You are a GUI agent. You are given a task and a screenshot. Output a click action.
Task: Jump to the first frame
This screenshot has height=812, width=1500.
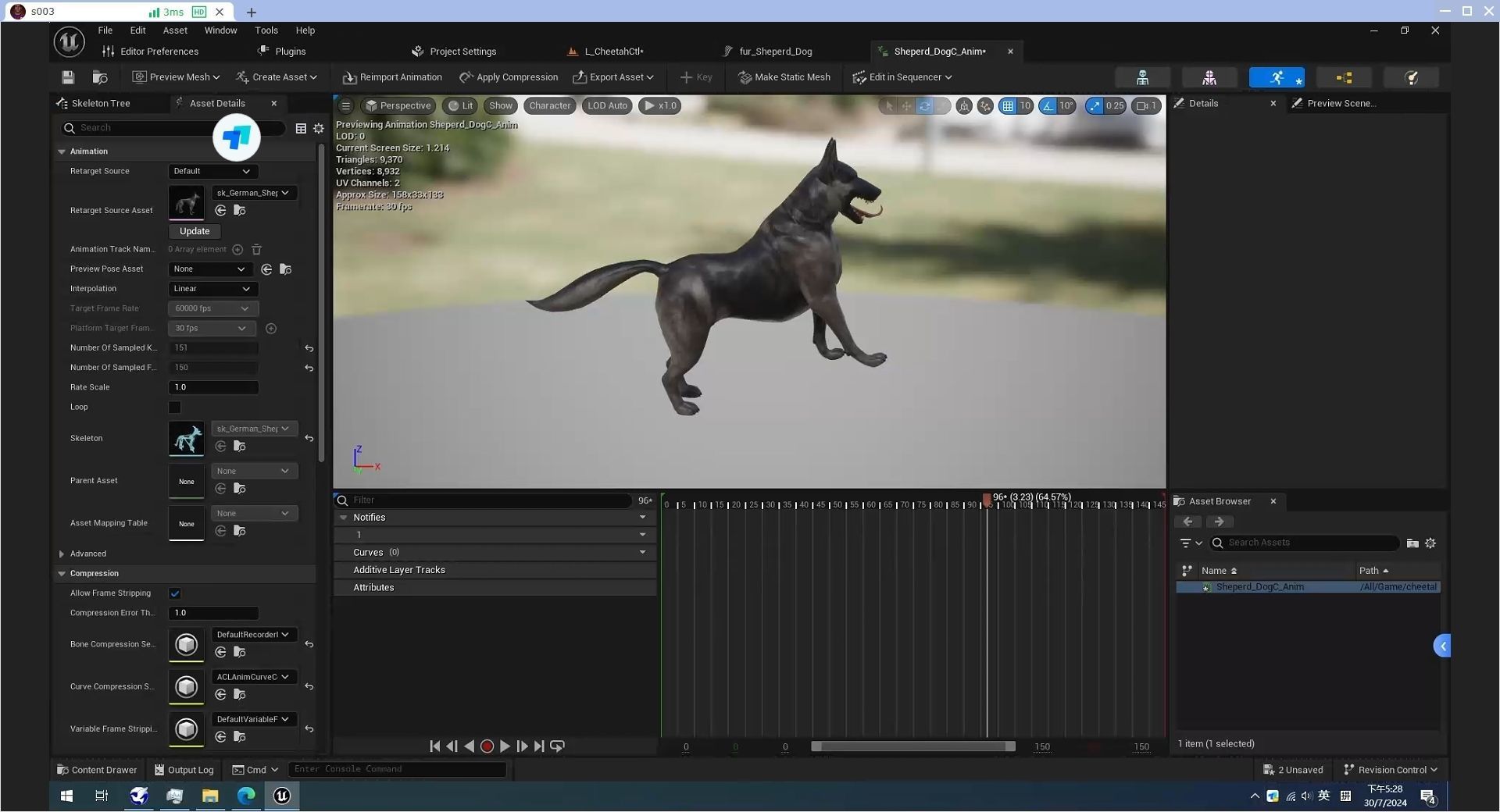434,746
